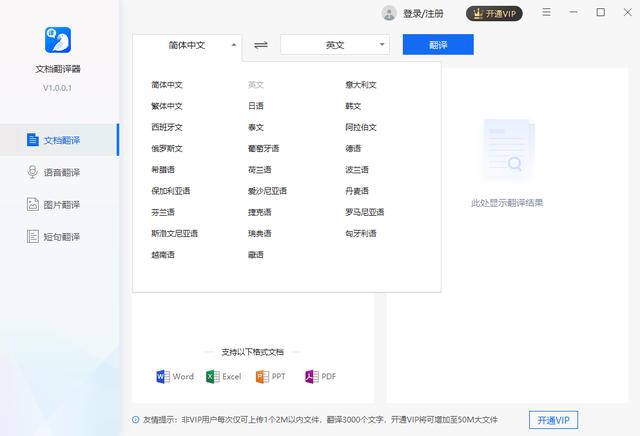640x436 pixels.
Task: Pick 保加利亚语 from the list
Action: 171,191
